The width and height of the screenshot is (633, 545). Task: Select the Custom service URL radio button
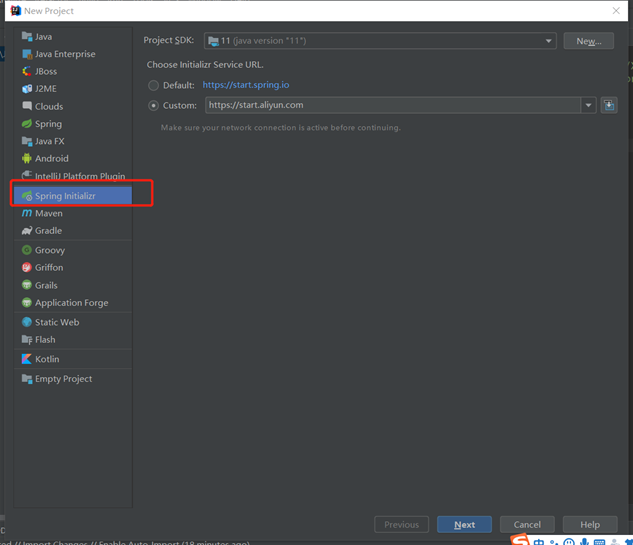pos(153,106)
